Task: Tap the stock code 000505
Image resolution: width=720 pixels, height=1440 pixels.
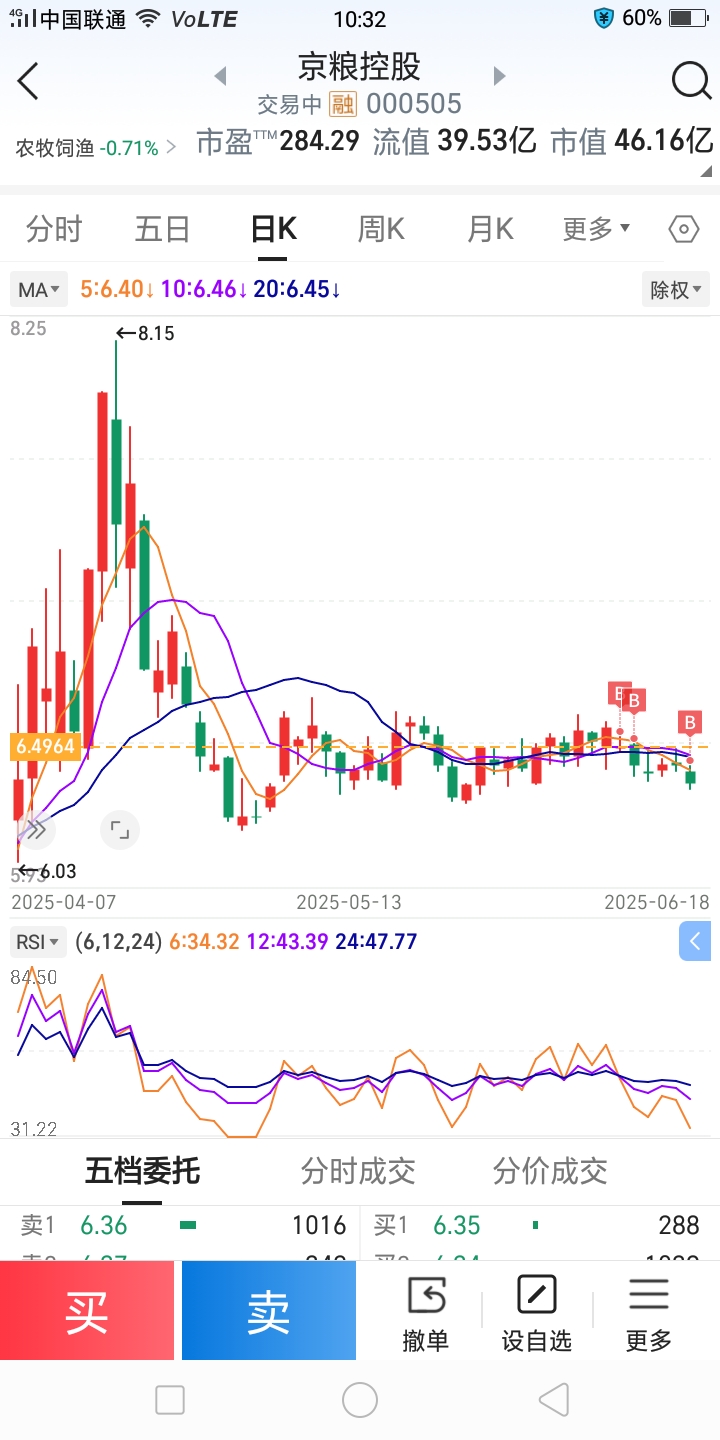Action: (414, 104)
